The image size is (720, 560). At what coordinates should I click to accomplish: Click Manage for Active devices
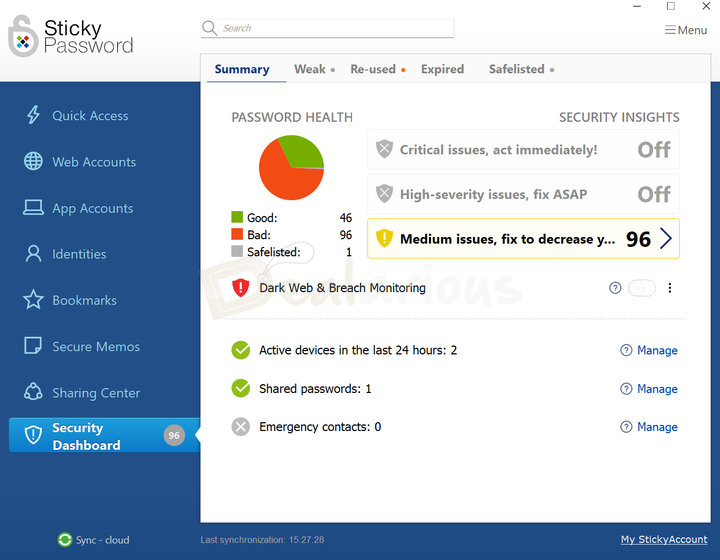(657, 350)
